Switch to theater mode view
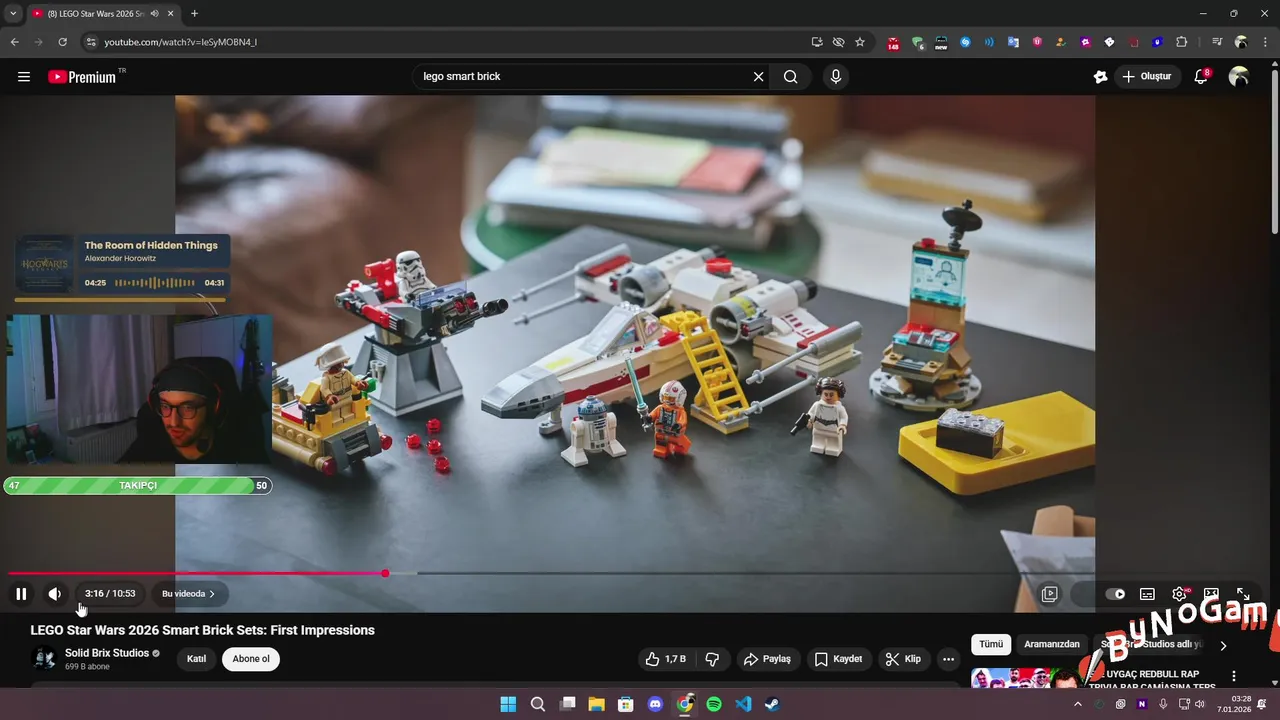 pos(1211,594)
